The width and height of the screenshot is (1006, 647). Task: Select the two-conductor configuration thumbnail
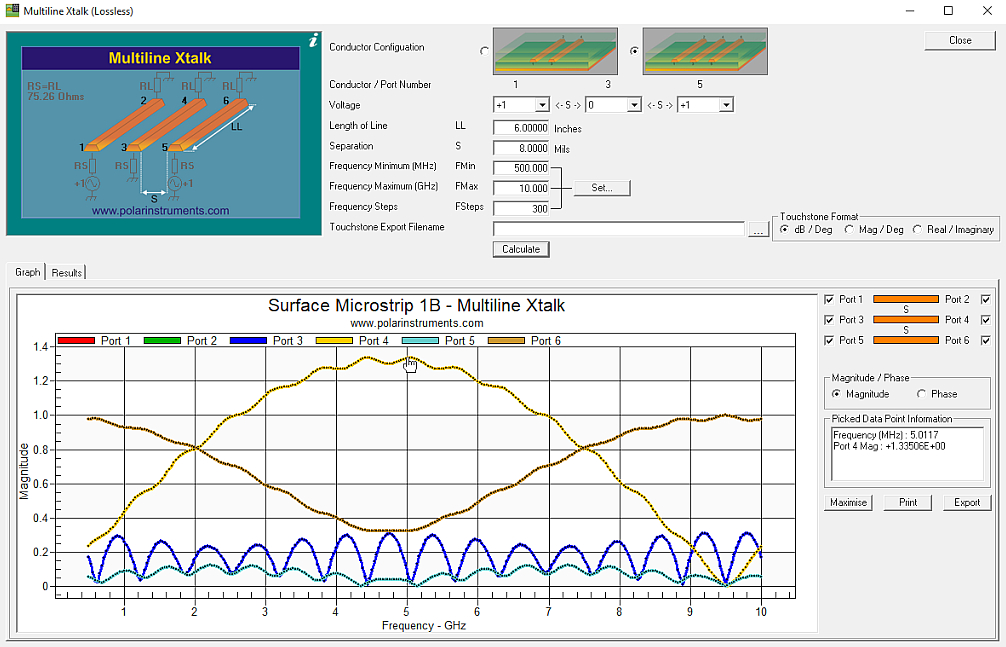click(x=555, y=51)
